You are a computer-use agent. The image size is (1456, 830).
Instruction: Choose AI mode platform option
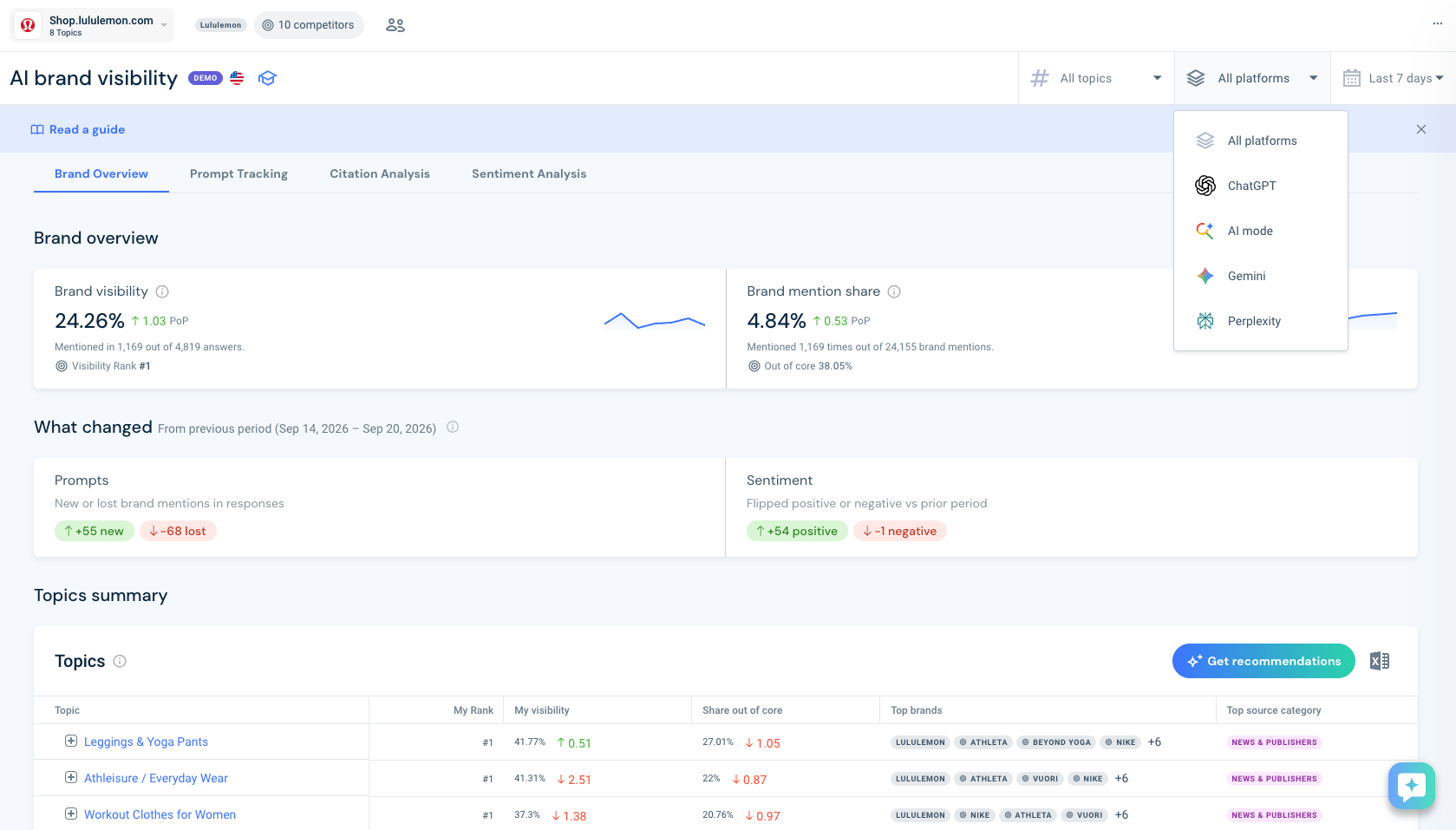(1260, 231)
